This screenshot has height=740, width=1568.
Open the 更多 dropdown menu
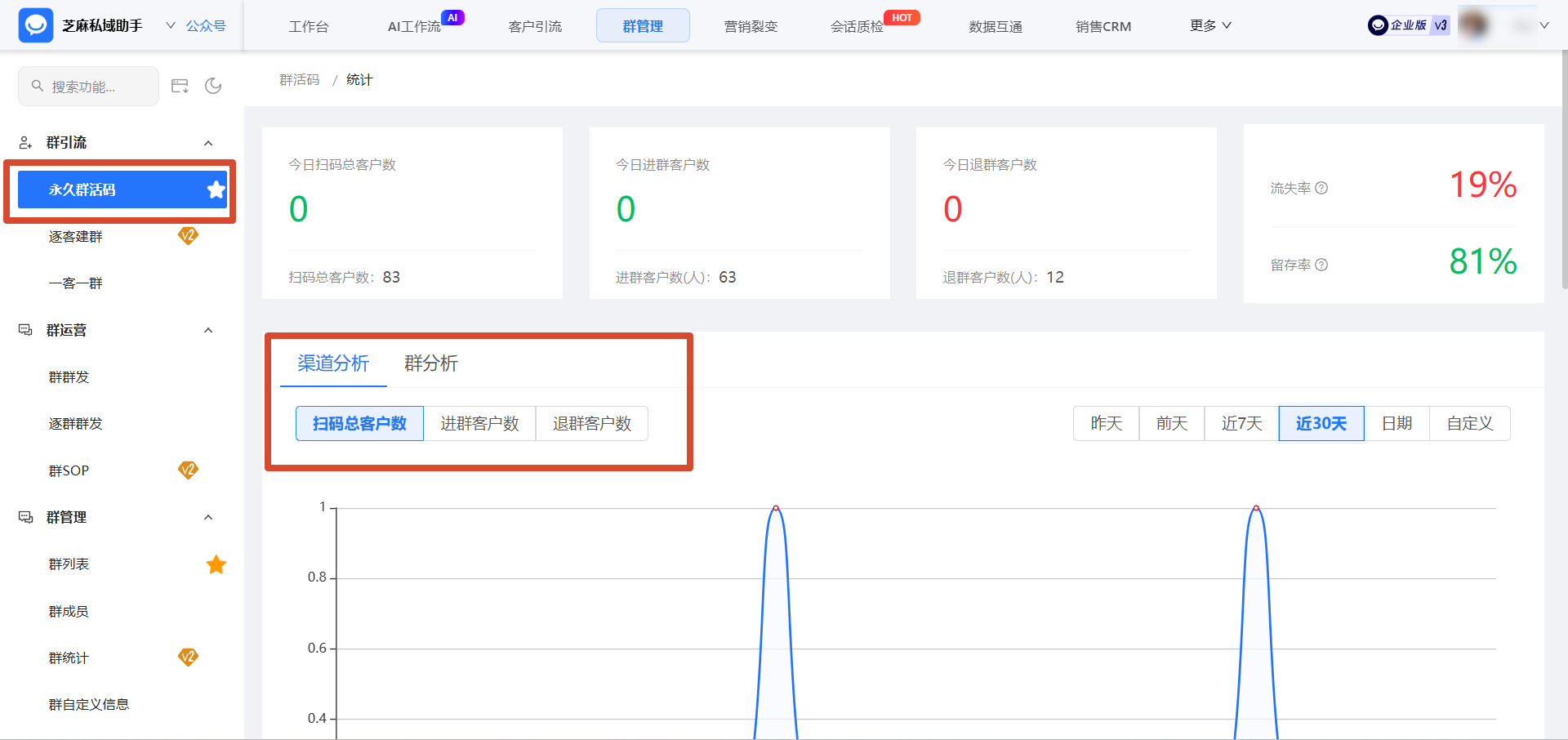1210,25
